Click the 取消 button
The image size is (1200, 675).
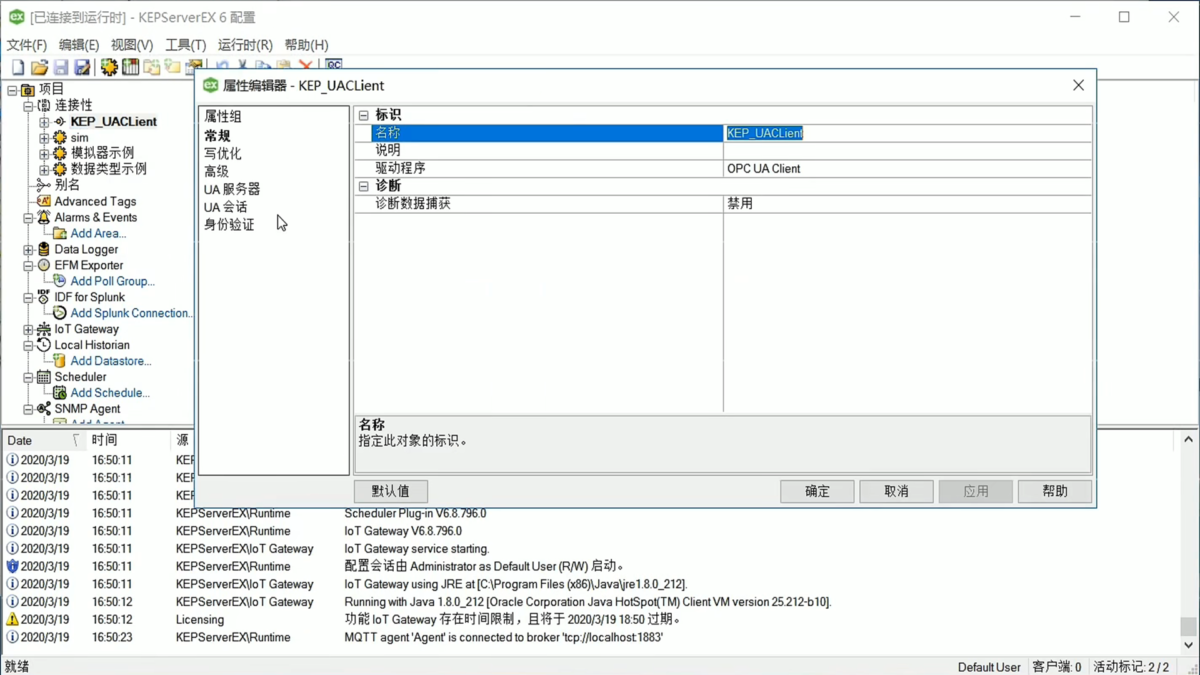[896, 491]
